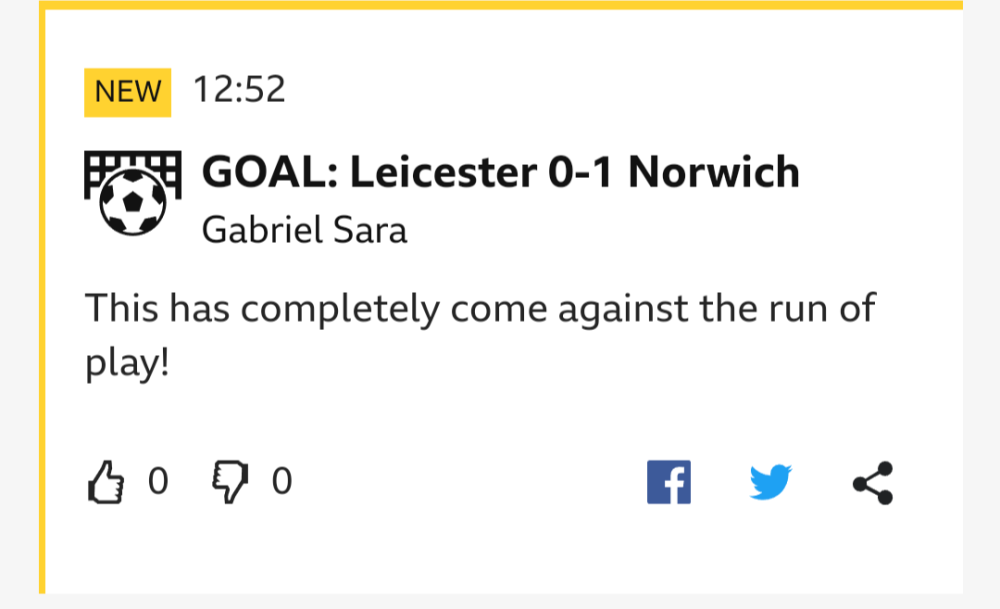Screen dimensions: 1000x609
Task: Click the yellow NEW badge
Action: (127, 92)
